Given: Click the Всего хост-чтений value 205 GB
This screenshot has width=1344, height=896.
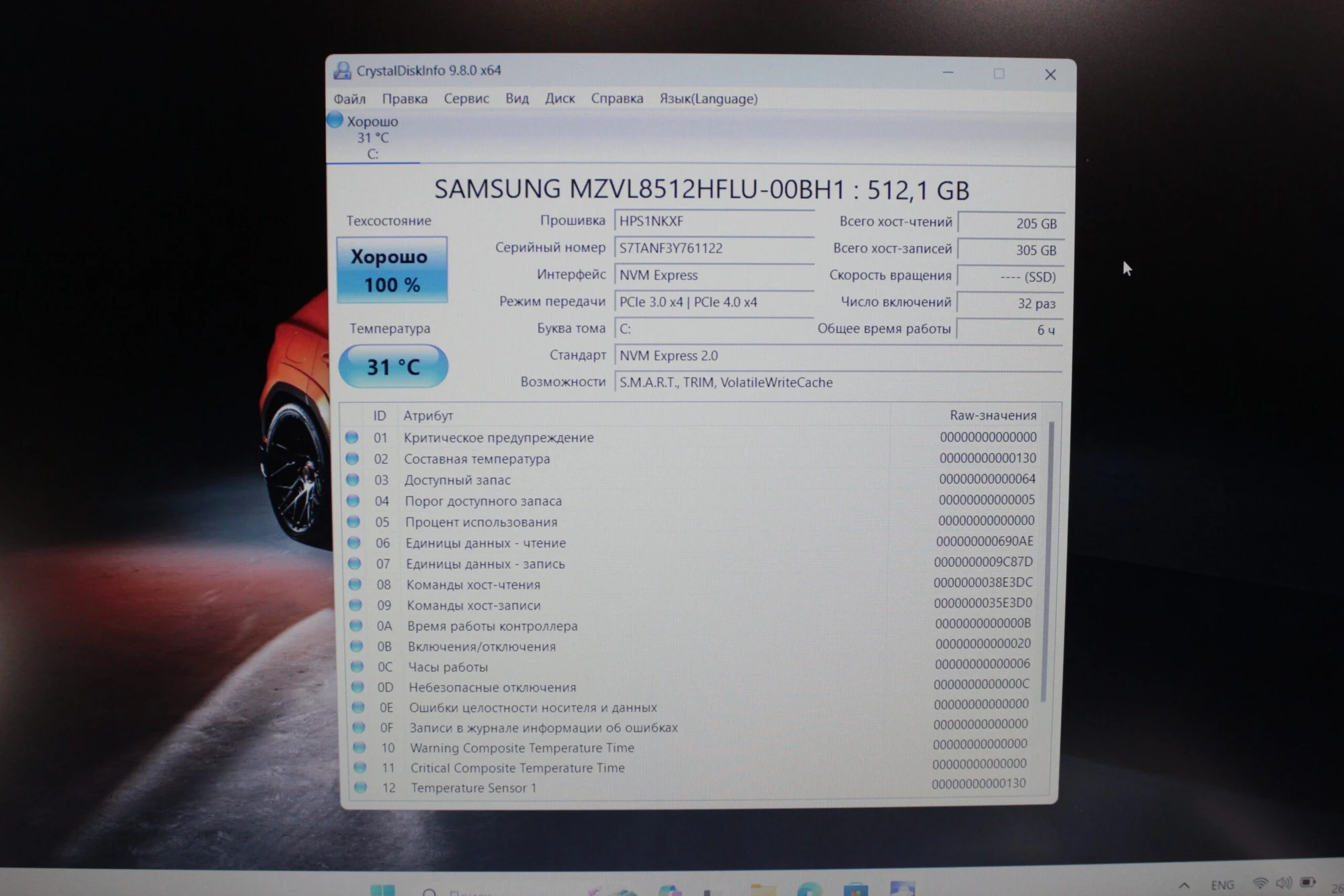Looking at the screenshot, I should coord(1010,223).
